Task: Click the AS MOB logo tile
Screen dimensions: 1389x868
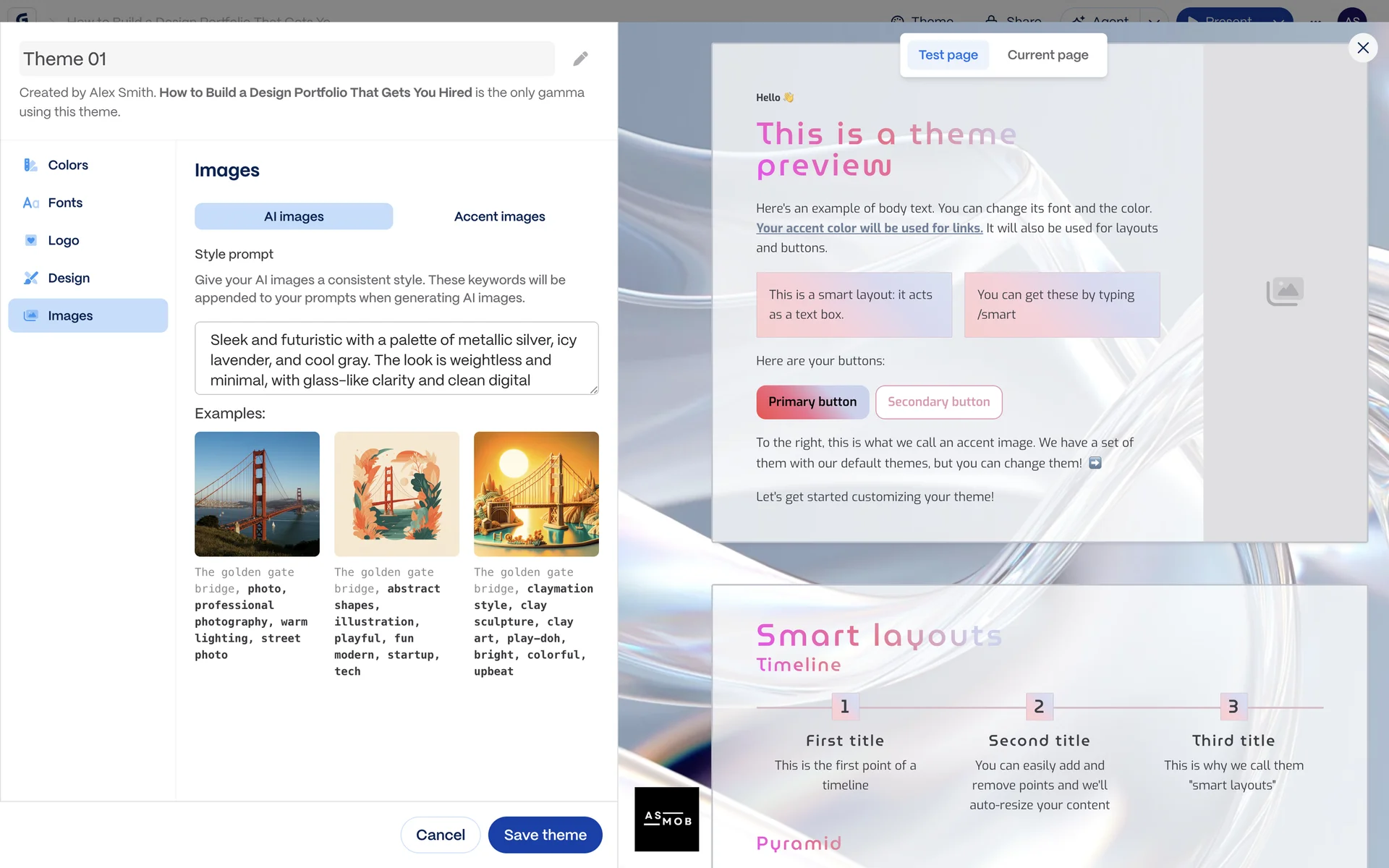Action: coord(666,819)
